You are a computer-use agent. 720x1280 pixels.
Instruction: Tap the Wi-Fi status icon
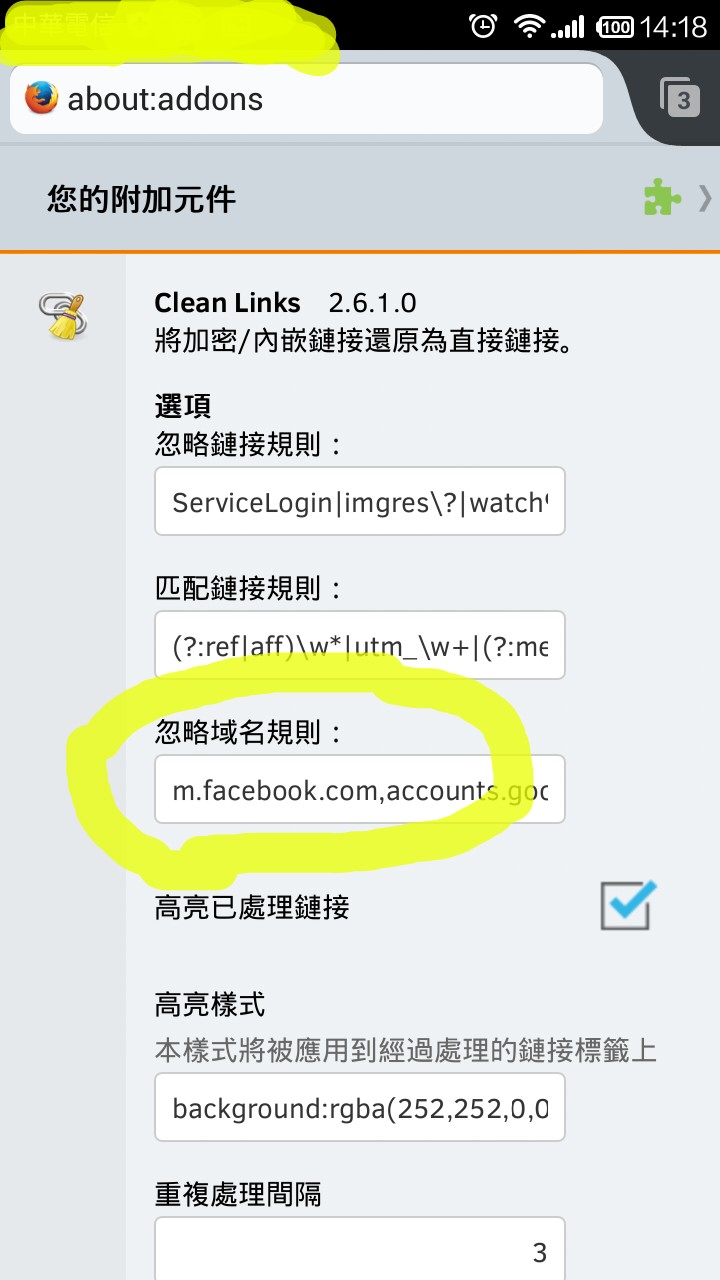pos(528,27)
